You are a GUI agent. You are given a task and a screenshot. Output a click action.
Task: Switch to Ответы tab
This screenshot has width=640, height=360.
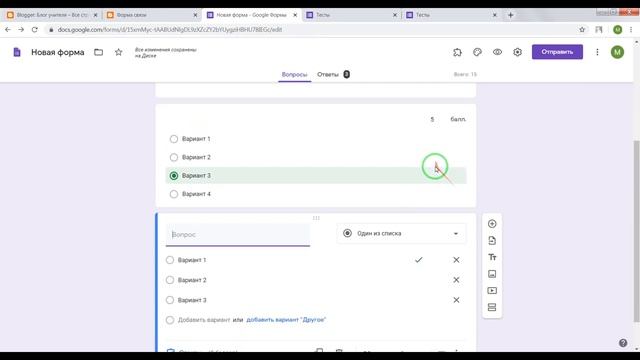pyautogui.click(x=333, y=74)
